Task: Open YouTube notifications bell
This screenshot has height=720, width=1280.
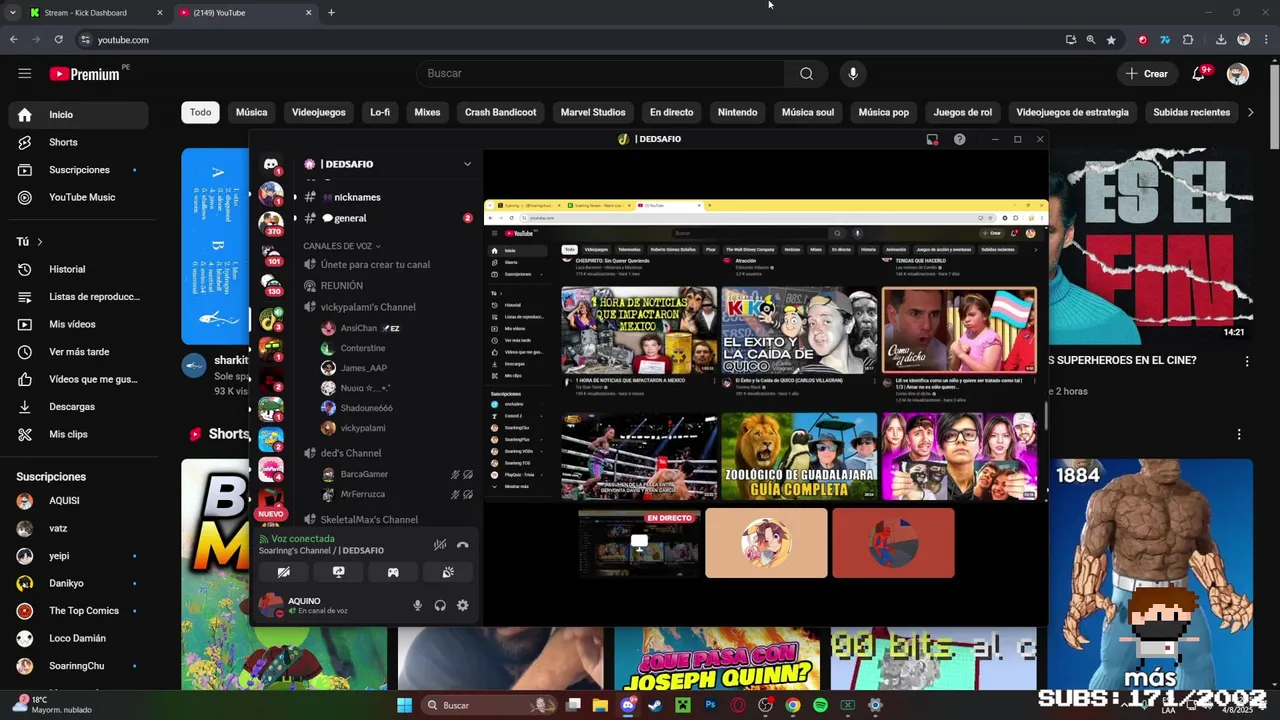Action: [1199, 73]
